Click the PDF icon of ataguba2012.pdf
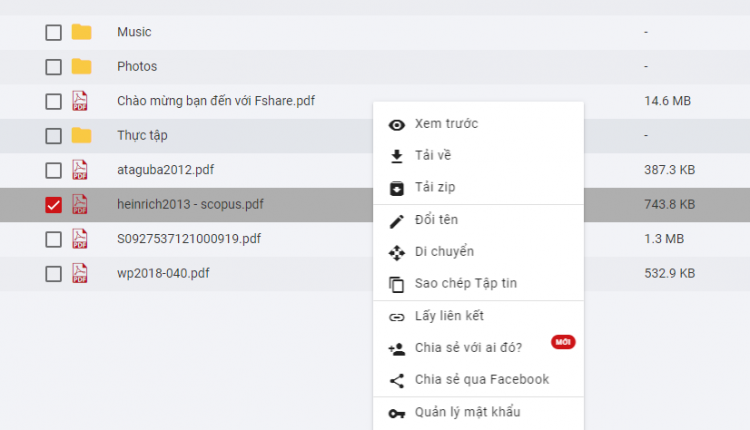 pyautogui.click(x=80, y=170)
